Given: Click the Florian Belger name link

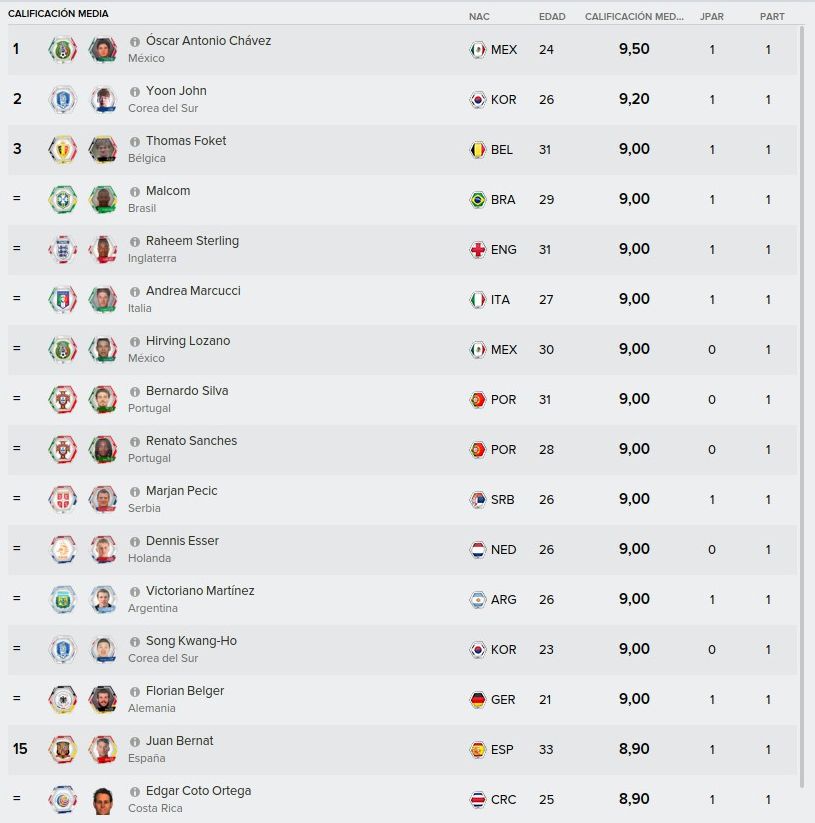Looking at the screenshot, I should (x=185, y=691).
